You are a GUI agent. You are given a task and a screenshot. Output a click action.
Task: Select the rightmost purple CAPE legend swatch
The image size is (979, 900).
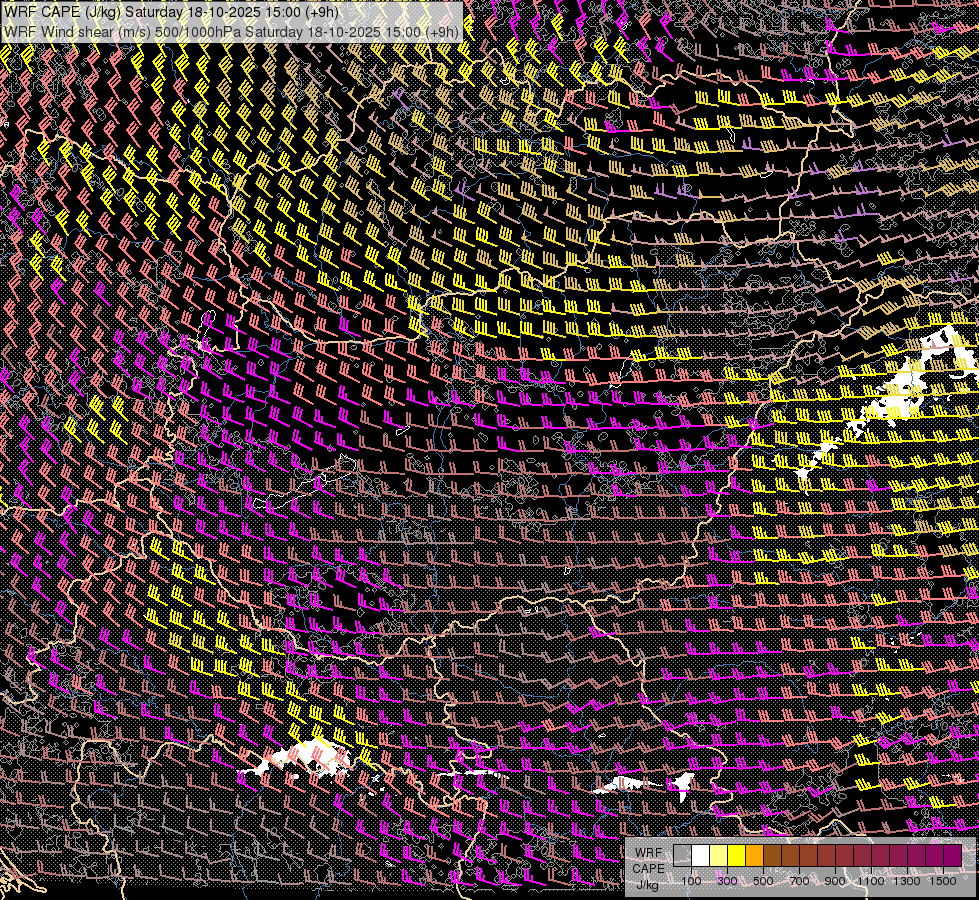coord(953,855)
